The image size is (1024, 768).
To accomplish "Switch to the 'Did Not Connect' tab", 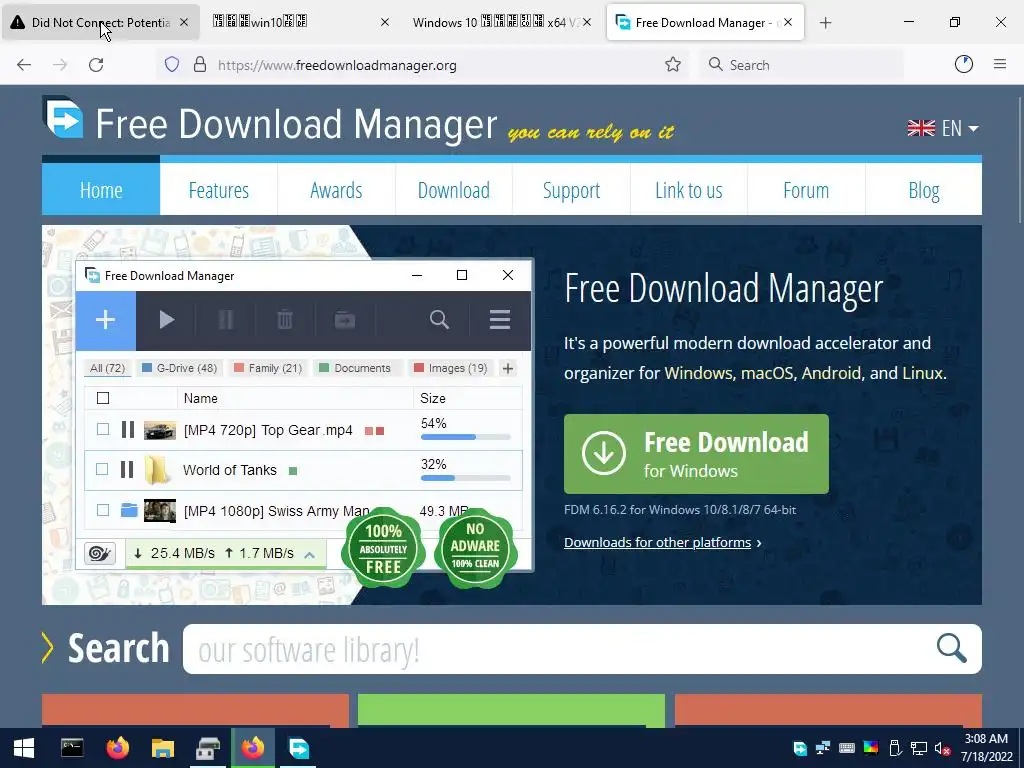I will [101, 22].
